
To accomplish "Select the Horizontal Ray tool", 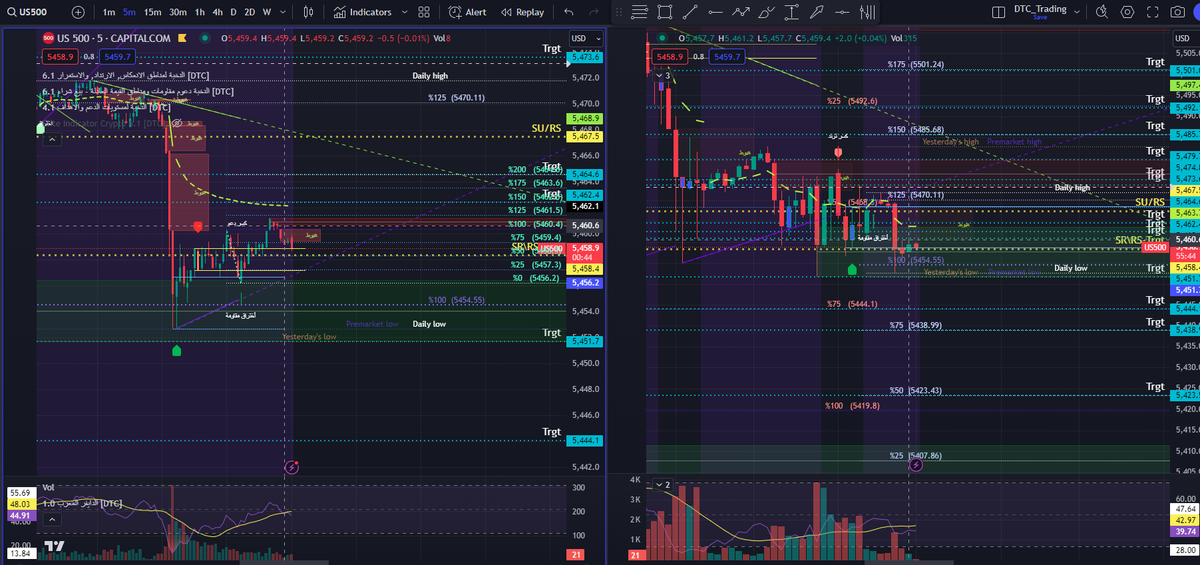I will point(715,12).
